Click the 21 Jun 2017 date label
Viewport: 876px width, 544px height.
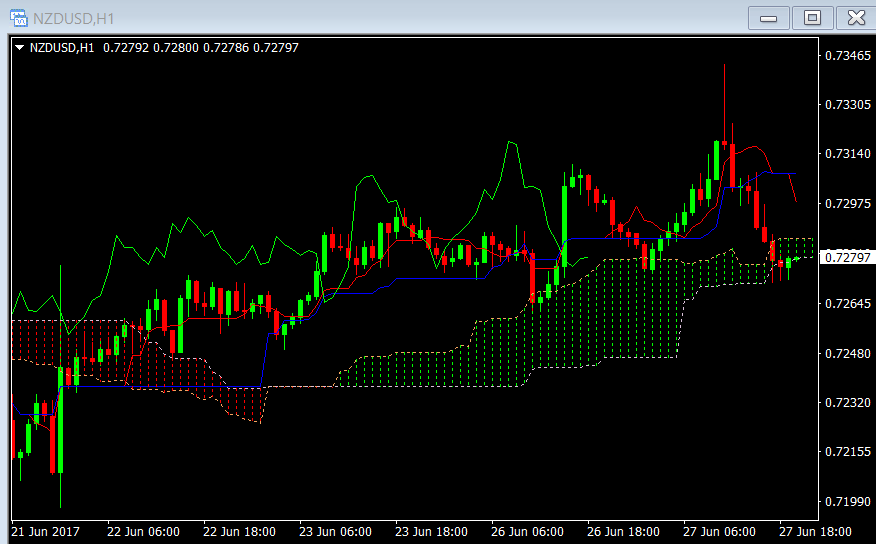pyautogui.click(x=45, y=531)
